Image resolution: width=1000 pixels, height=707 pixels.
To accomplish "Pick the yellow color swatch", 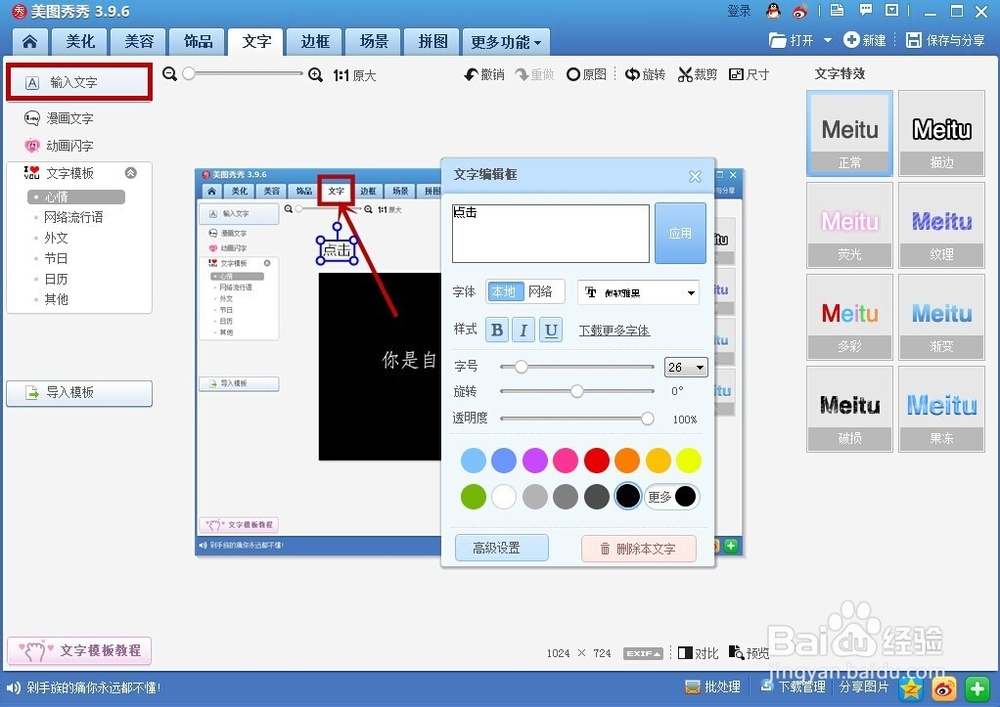I will [x=689, y=460].
